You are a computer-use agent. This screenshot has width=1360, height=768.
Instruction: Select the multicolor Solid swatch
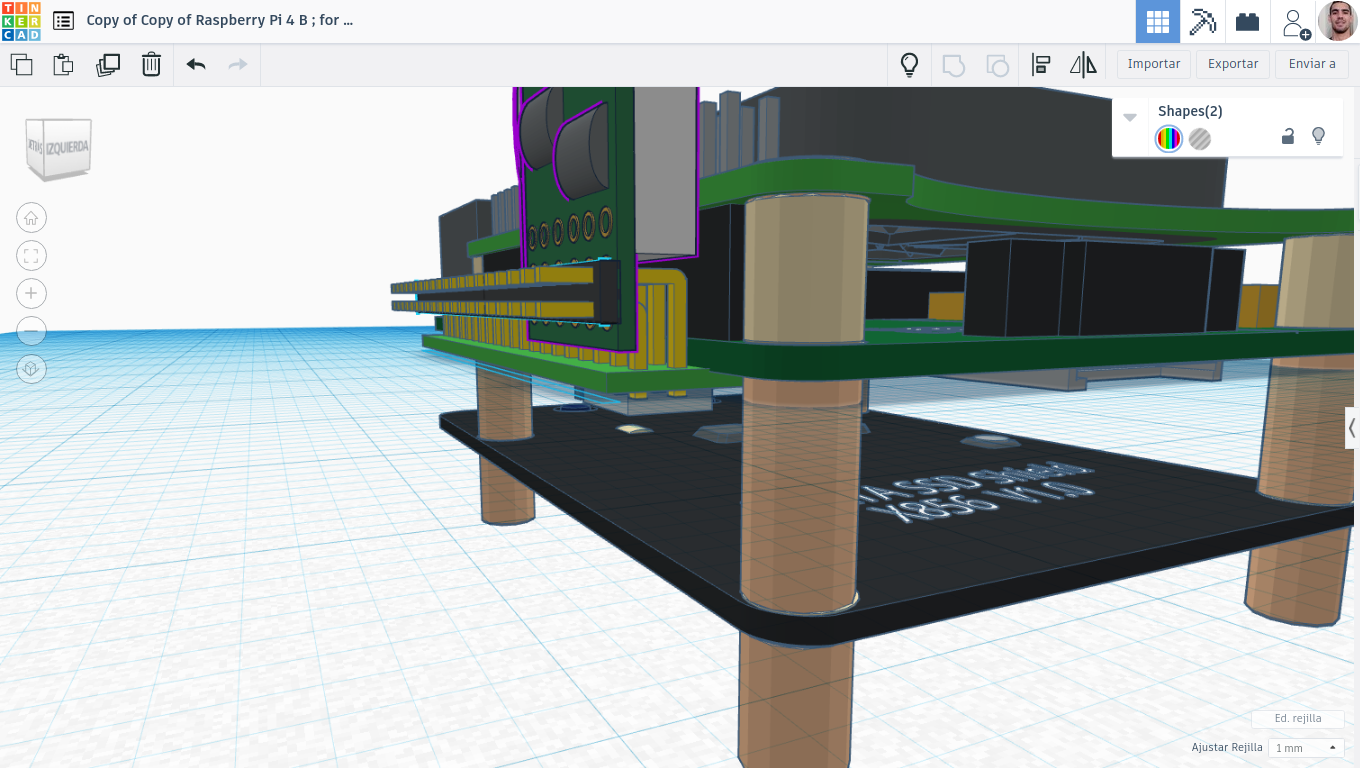(1168, 139)
